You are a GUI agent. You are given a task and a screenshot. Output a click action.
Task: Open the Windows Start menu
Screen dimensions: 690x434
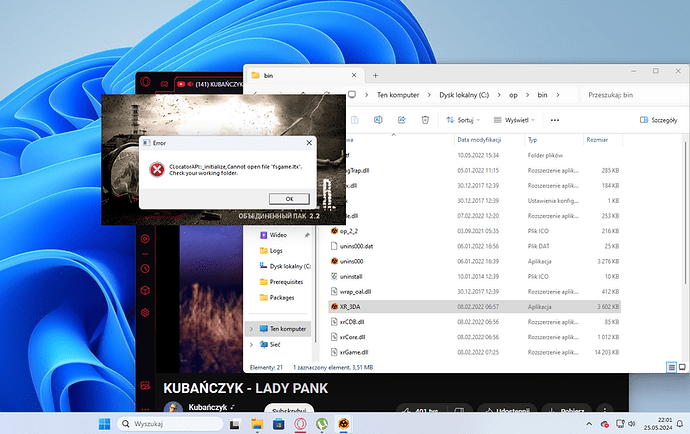pyautogui.click(x=105, y=424)
